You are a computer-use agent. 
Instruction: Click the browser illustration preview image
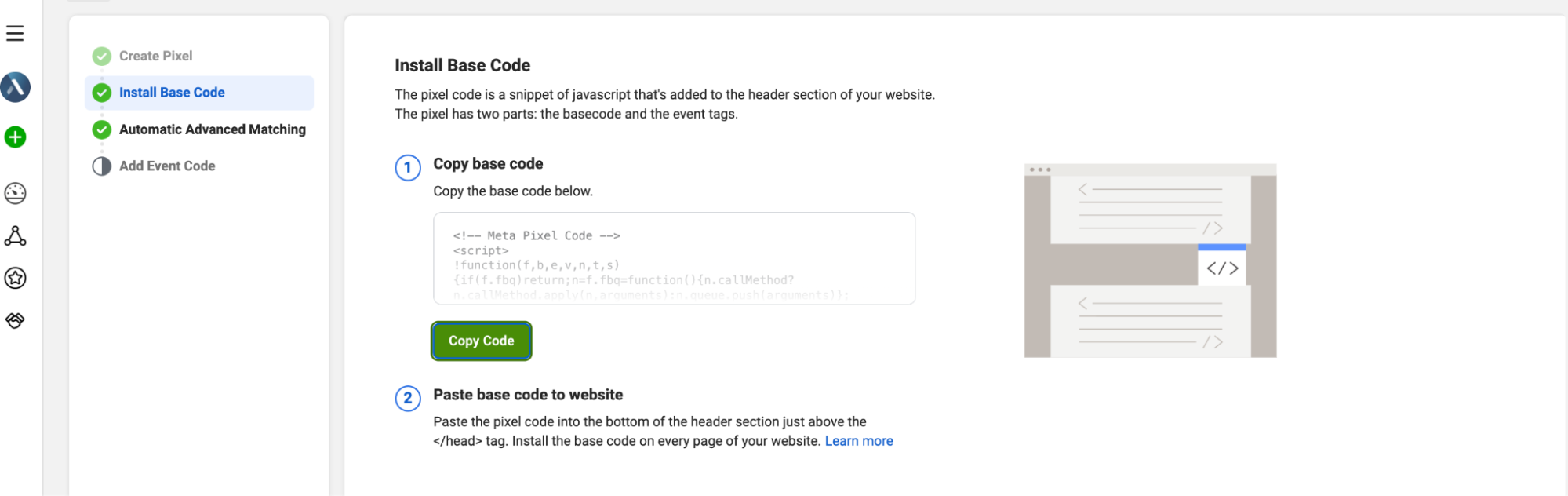pos(1149,261)
